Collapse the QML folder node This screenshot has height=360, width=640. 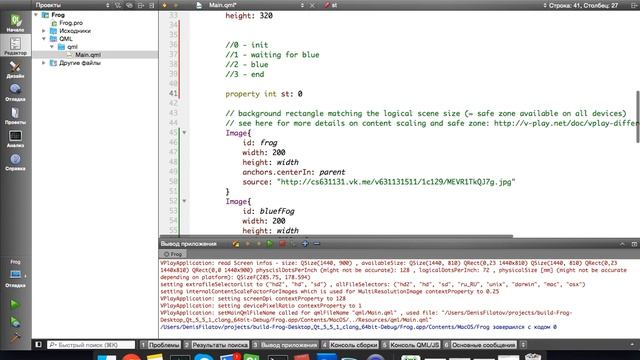click(x=44, y=39)
